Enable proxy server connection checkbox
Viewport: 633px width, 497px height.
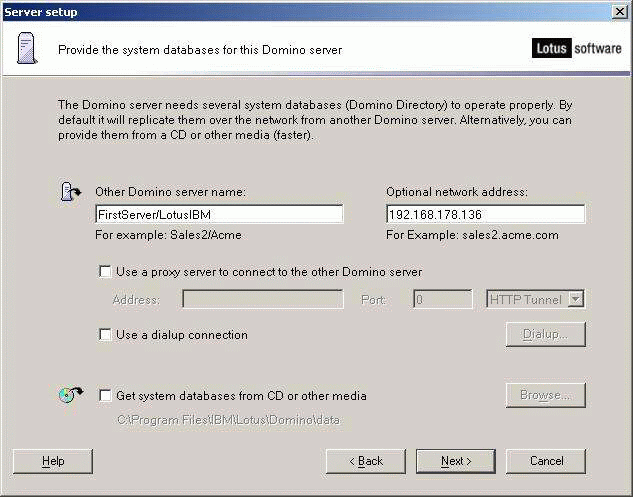click(x=105, y=272)
